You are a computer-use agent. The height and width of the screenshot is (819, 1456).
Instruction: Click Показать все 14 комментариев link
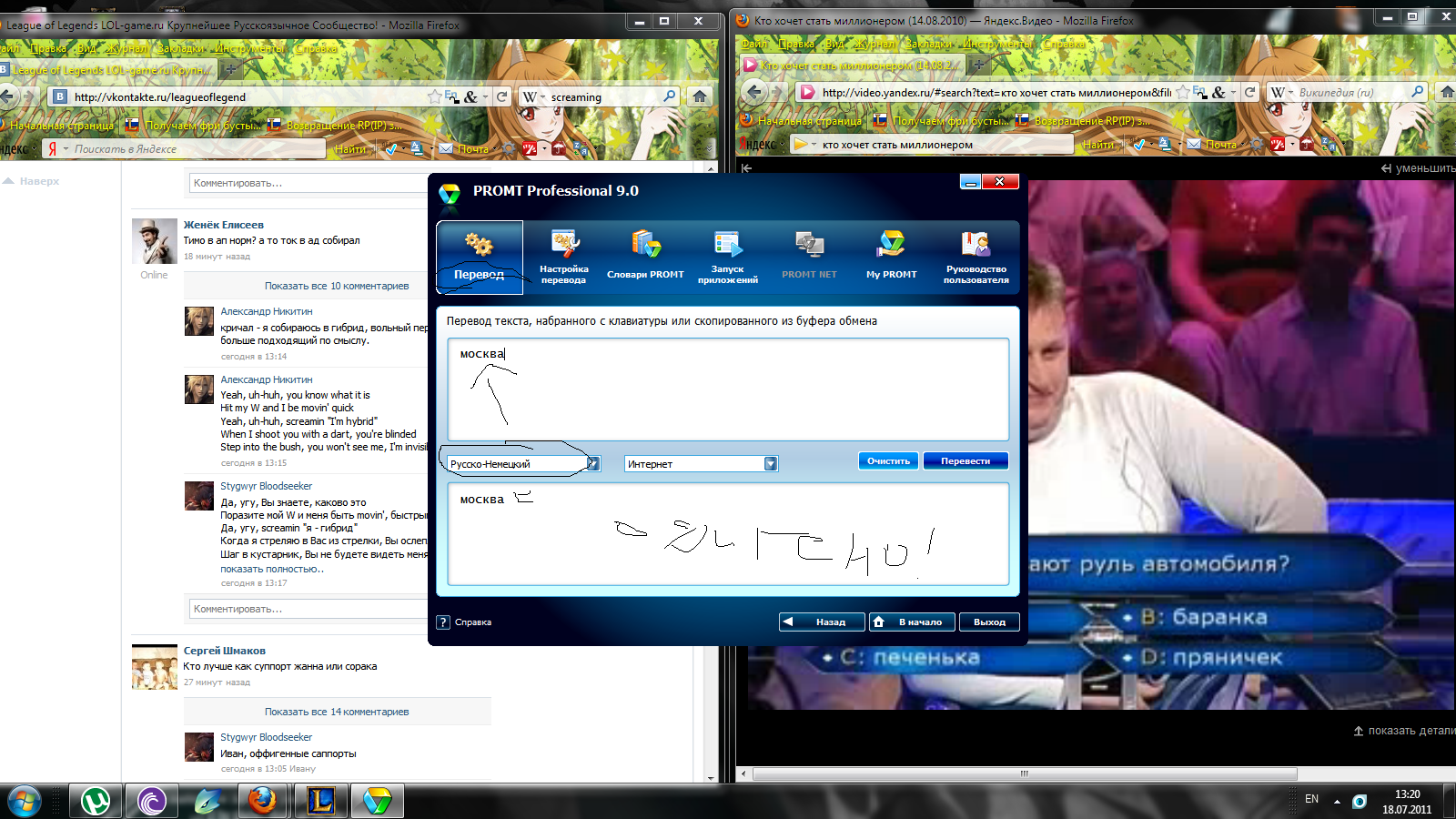(x=337, y=712)
